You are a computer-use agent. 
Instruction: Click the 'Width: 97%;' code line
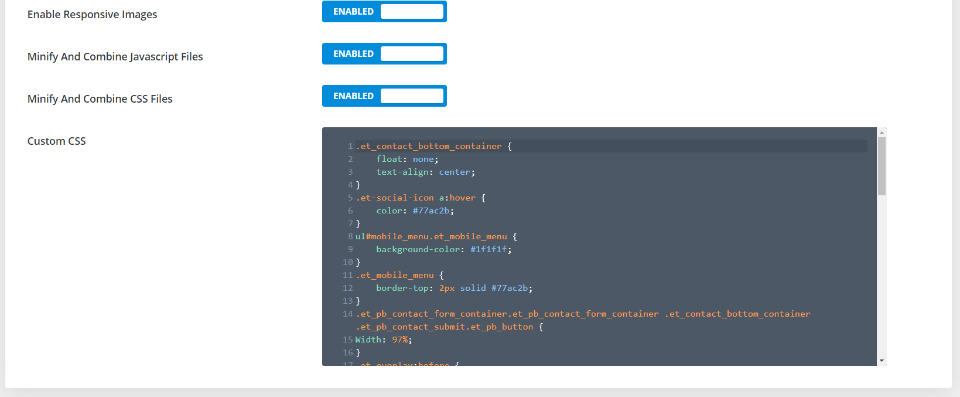click(384, 339)
